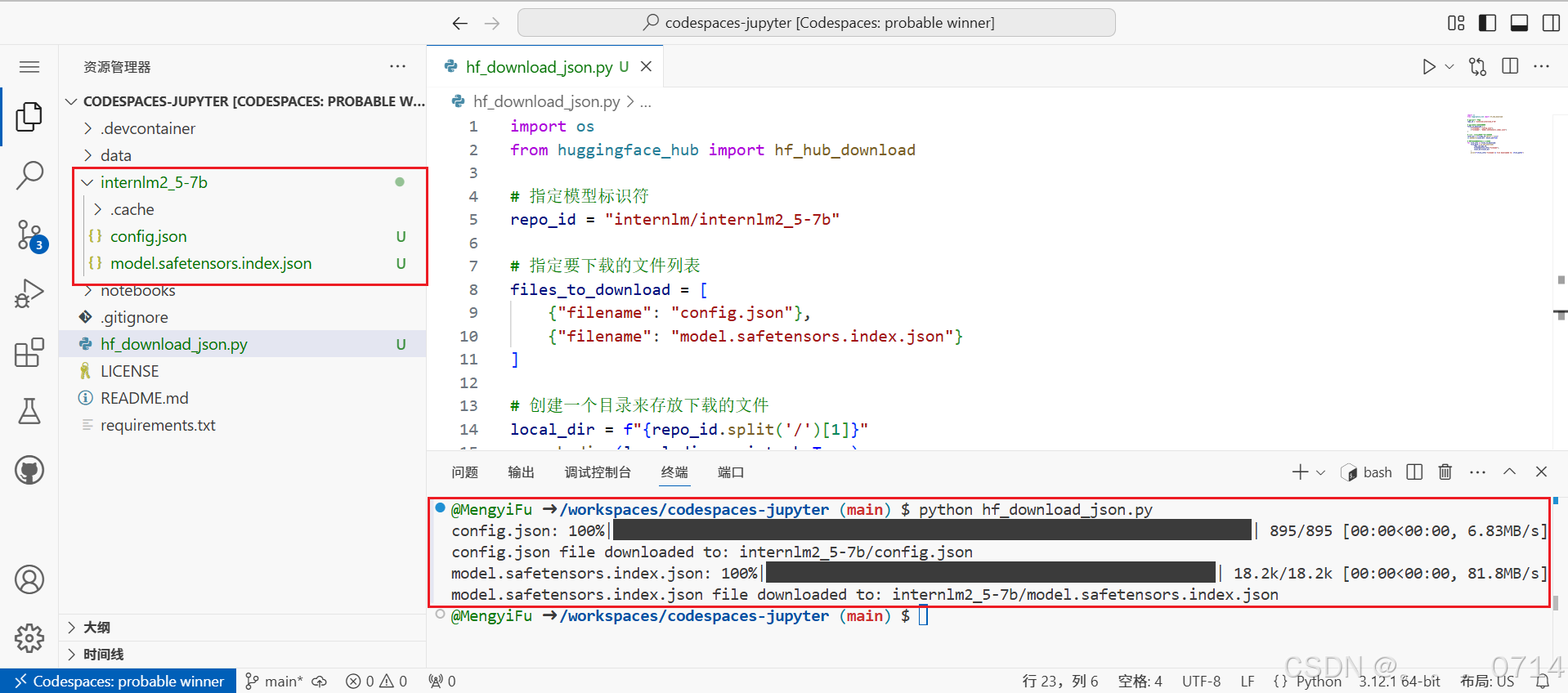Open Explorer views and more actions ellipsis
The height and width of the screenshot is (693, 1568).
(398, 67)
